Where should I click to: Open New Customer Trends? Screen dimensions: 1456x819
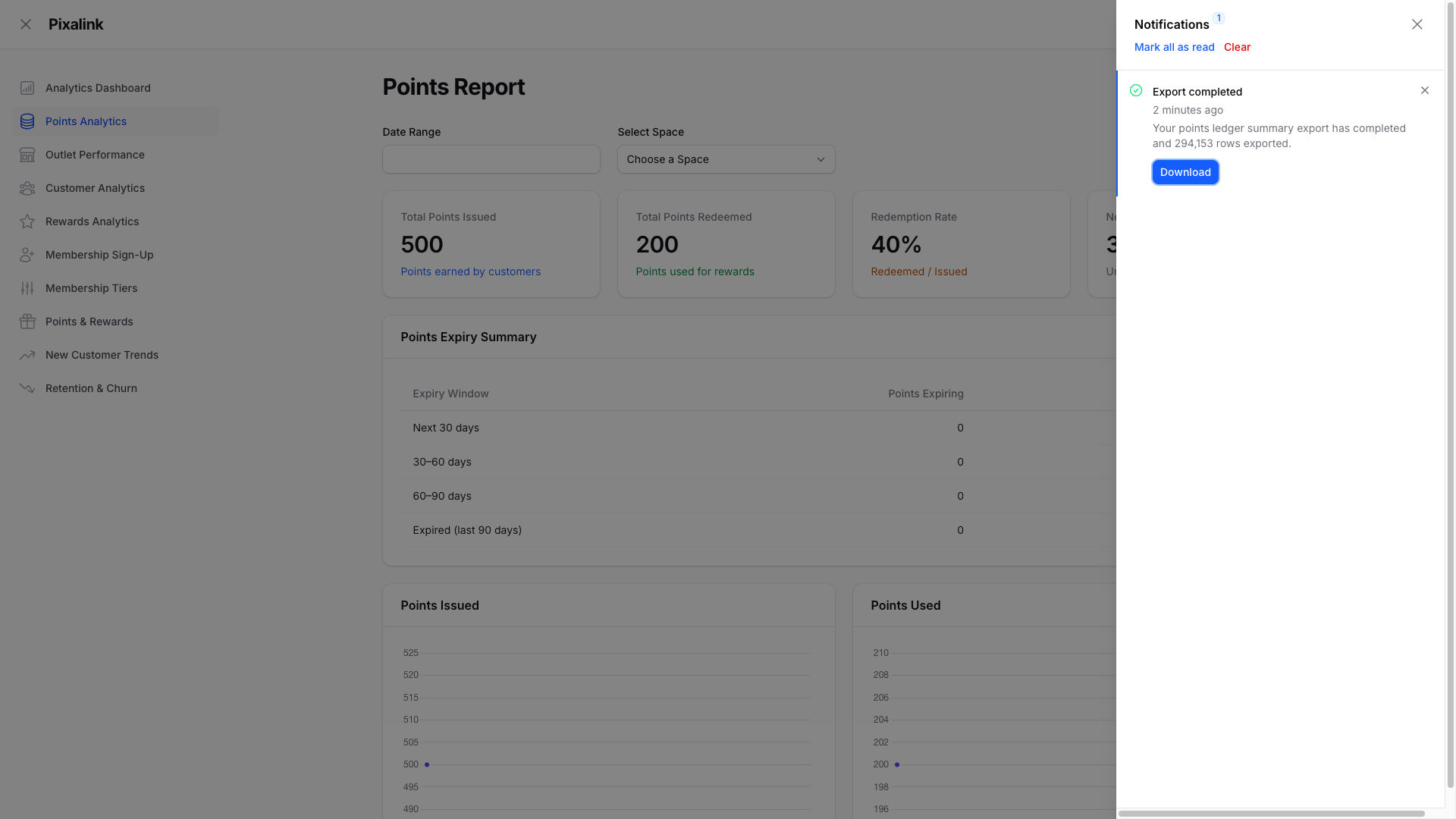pos(115,355)
